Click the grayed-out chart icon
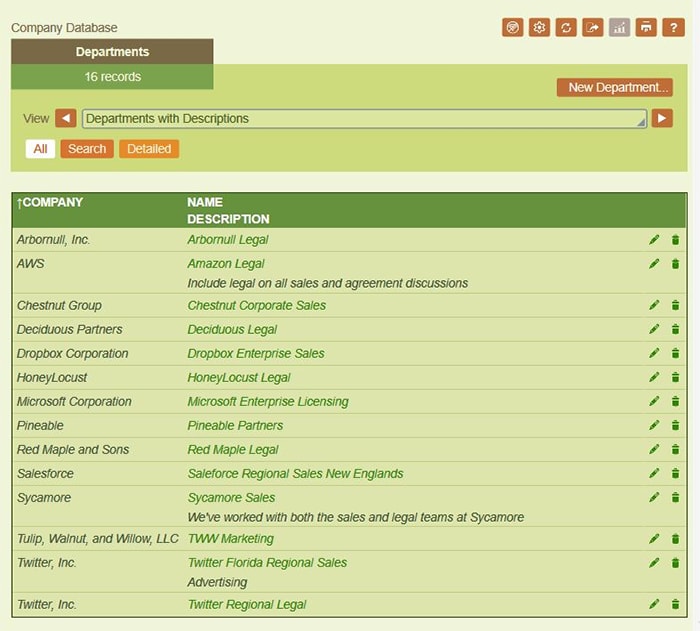Image resolution: width=700 pixels, height=631 pixels. (x=620, y=27)
